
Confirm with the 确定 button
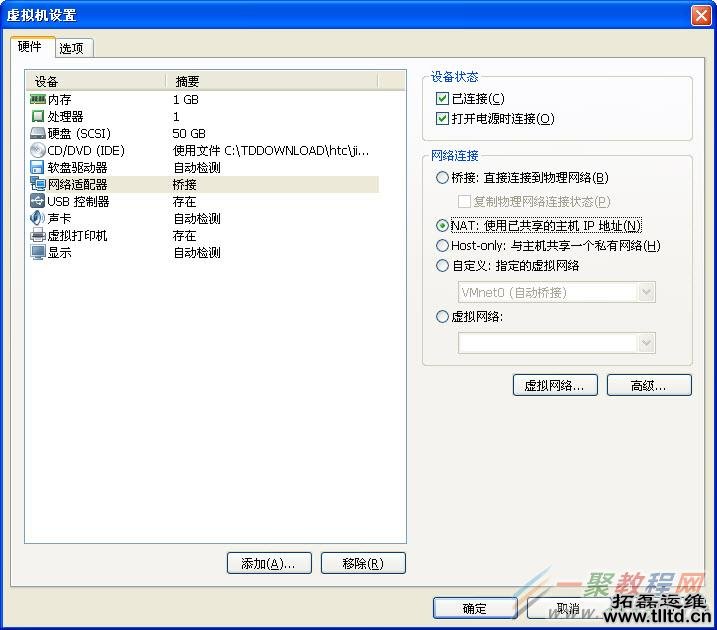point(475,608)
